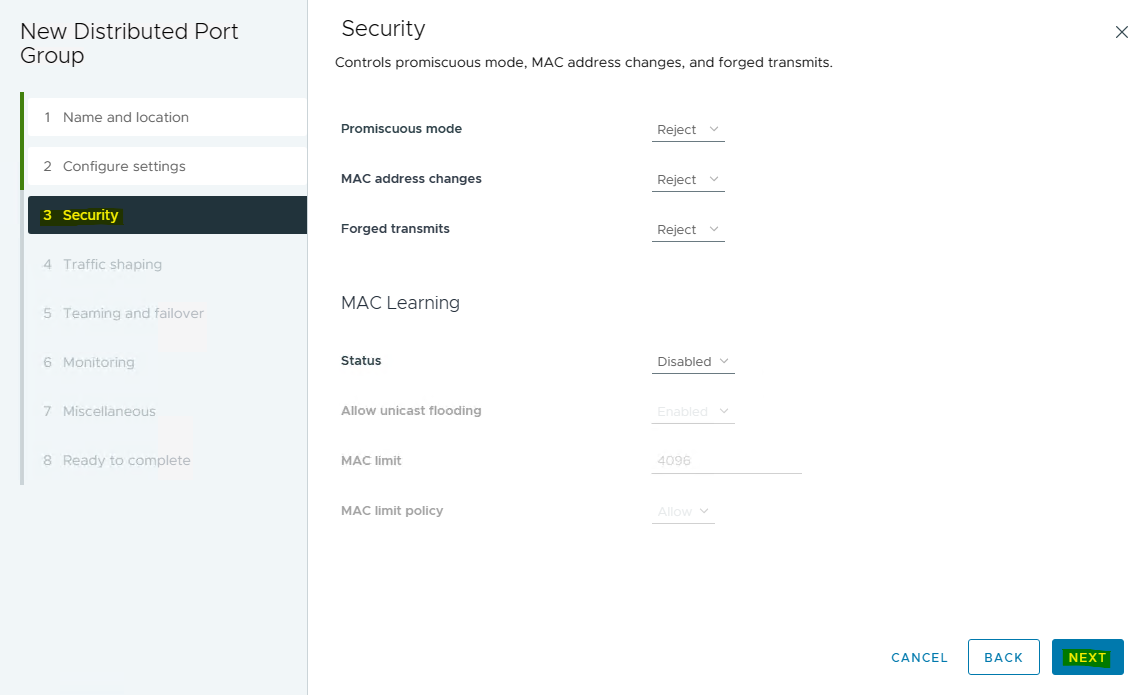1144x695 pixels.
Task: Open the MAC limit policy dropdown
Action: pyautogui.click(x=683, y=512)
